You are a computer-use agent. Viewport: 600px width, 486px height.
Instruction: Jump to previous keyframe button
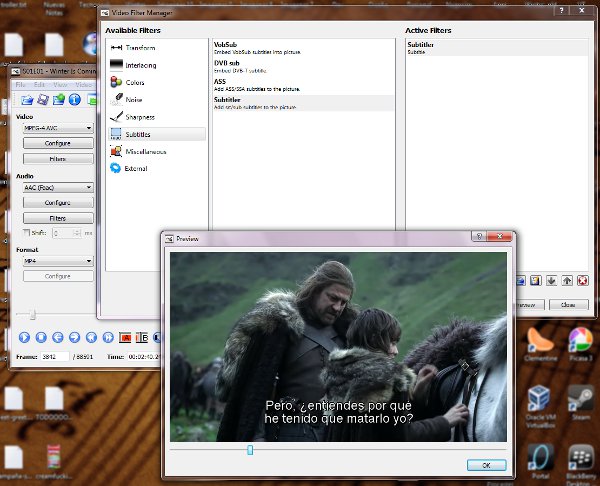pyautogui.click(x=91, y=337)
